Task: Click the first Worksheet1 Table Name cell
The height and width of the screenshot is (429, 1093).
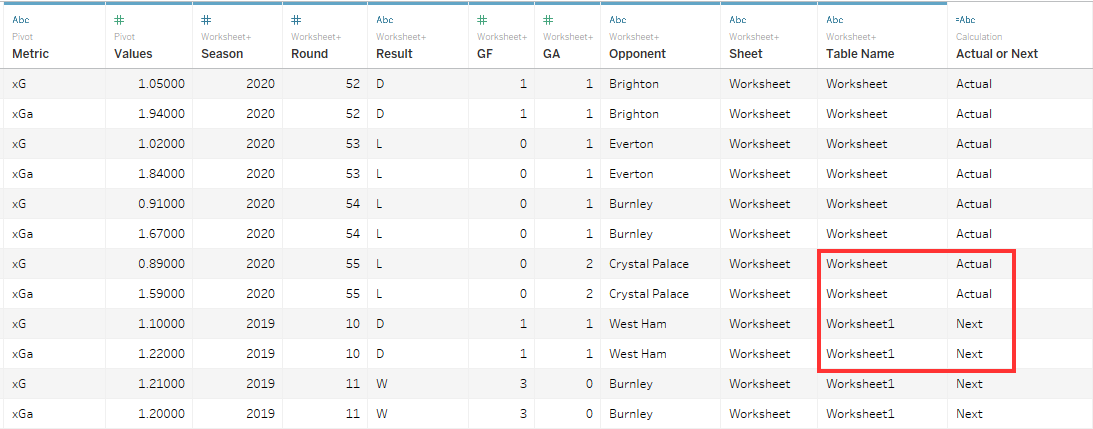Action: pyautogui.click(x=860, y=324)
